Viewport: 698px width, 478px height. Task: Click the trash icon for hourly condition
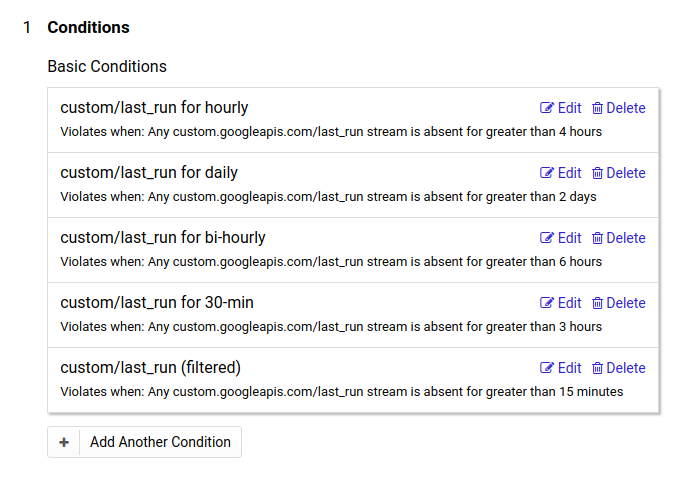(597, 108)
